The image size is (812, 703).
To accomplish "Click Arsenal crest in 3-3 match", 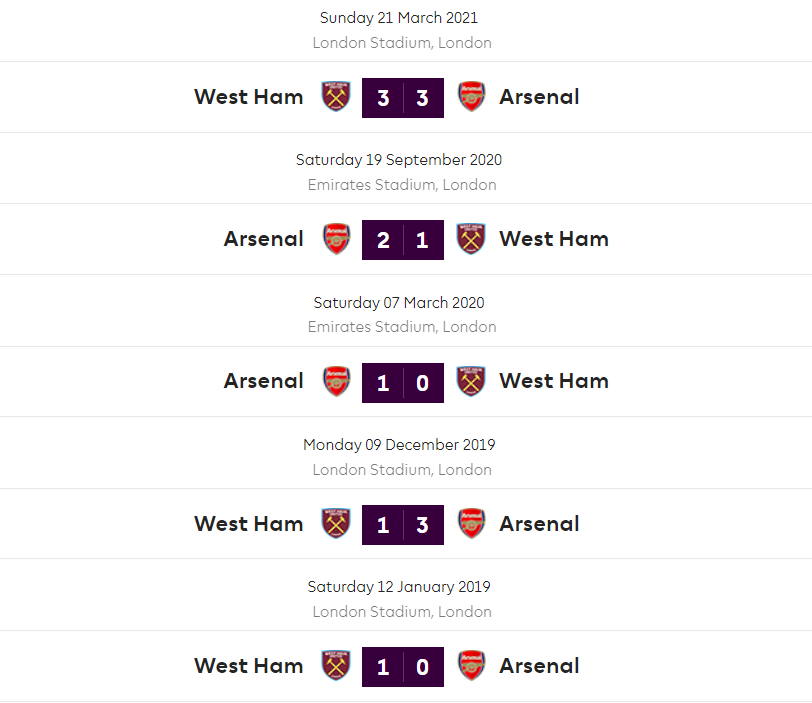I will click(471, 97).
